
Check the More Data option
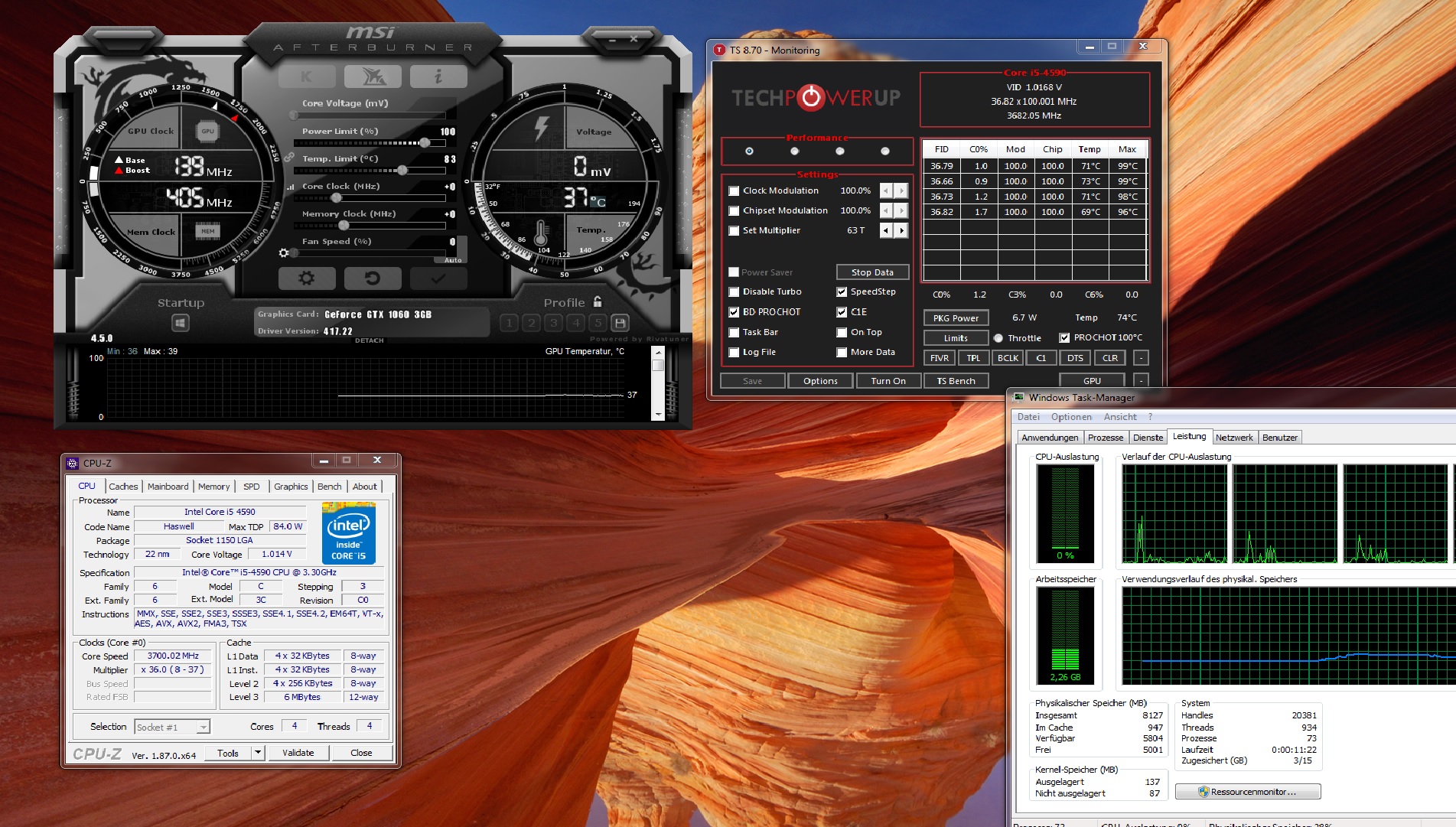(x=842, y=353)
